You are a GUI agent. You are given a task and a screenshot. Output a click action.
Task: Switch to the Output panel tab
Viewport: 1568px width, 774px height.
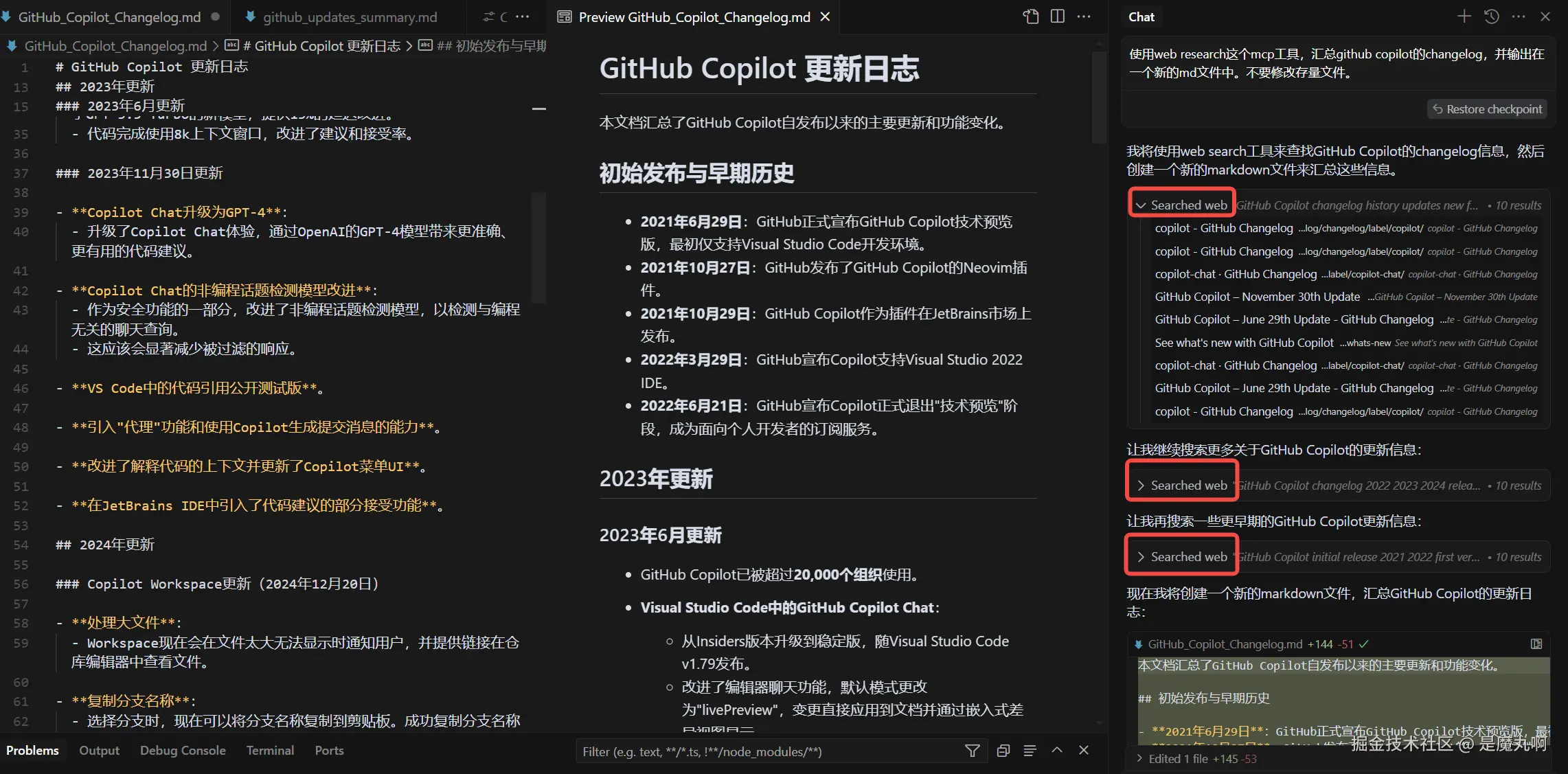99,751
